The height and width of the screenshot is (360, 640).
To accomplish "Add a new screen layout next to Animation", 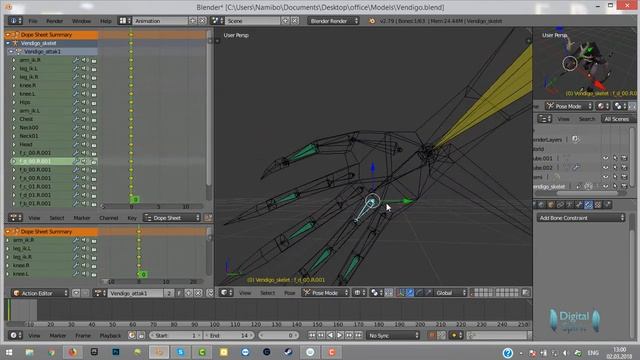I will pyautogui.click(x=193, y=20).
